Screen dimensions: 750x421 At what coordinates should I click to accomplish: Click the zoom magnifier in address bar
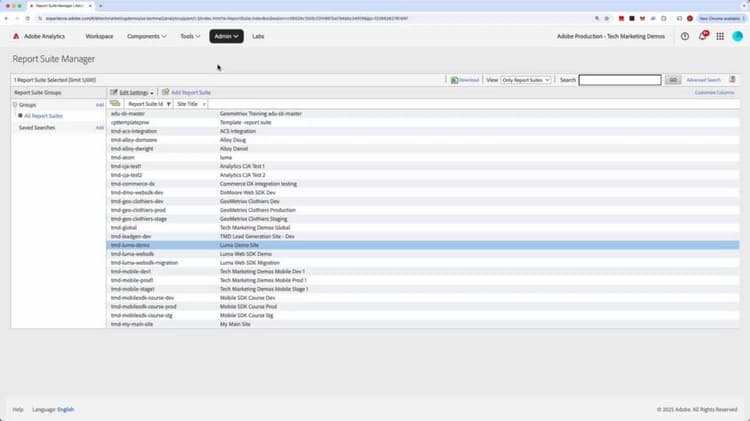(597, 18)
